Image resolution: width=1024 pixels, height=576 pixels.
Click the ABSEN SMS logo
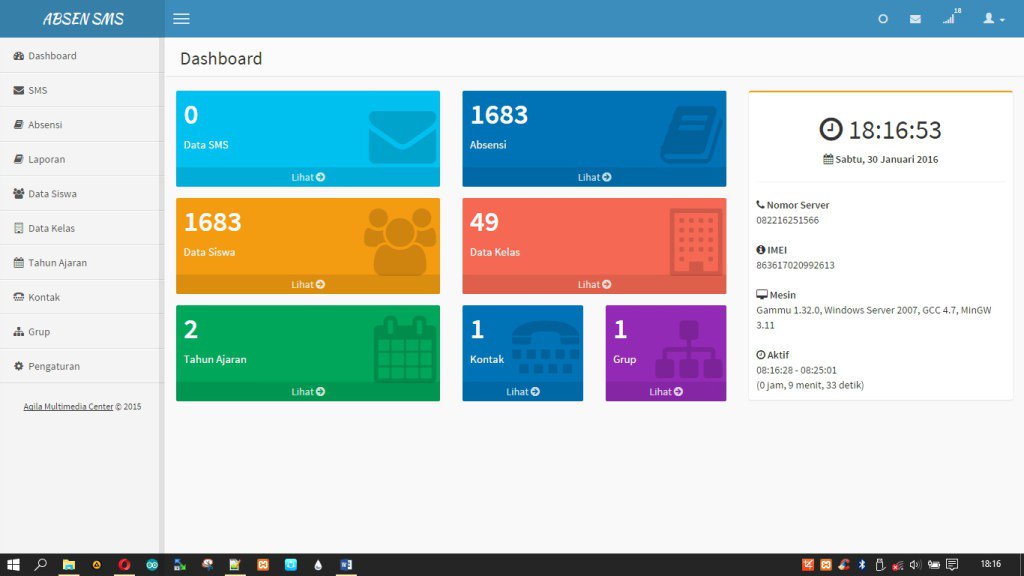(83, 19)
